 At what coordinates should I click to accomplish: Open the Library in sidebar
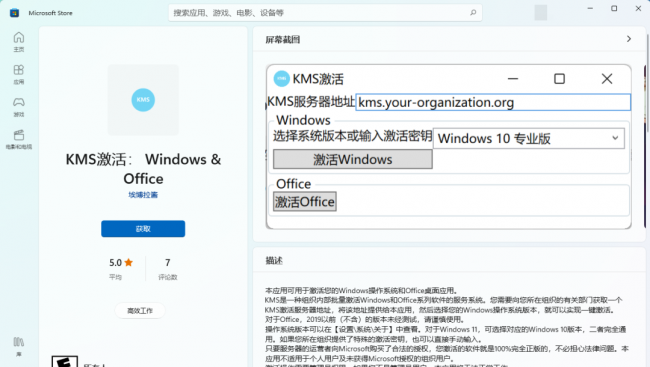click(x=19, y=347)
